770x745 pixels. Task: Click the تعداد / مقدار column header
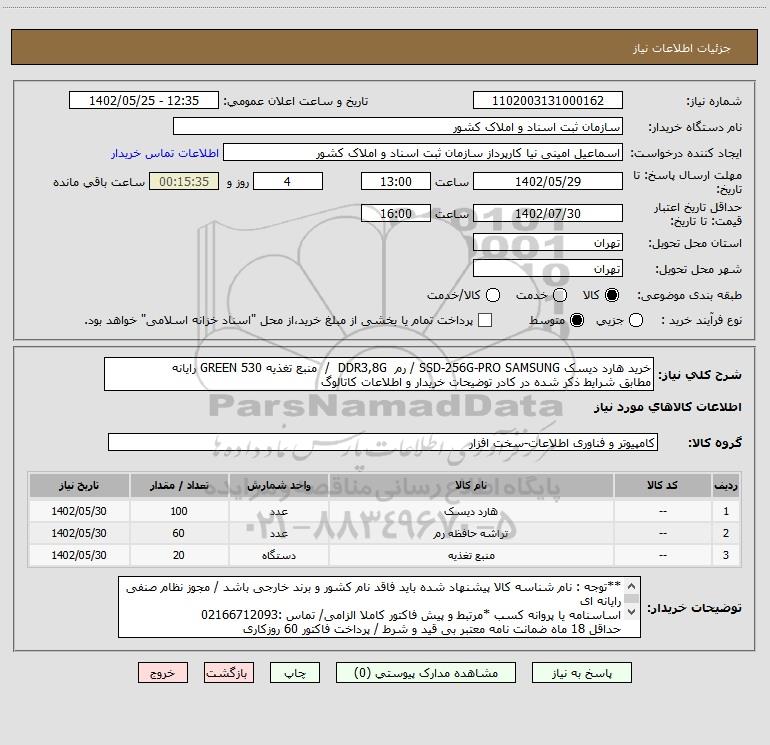[179, 486]
